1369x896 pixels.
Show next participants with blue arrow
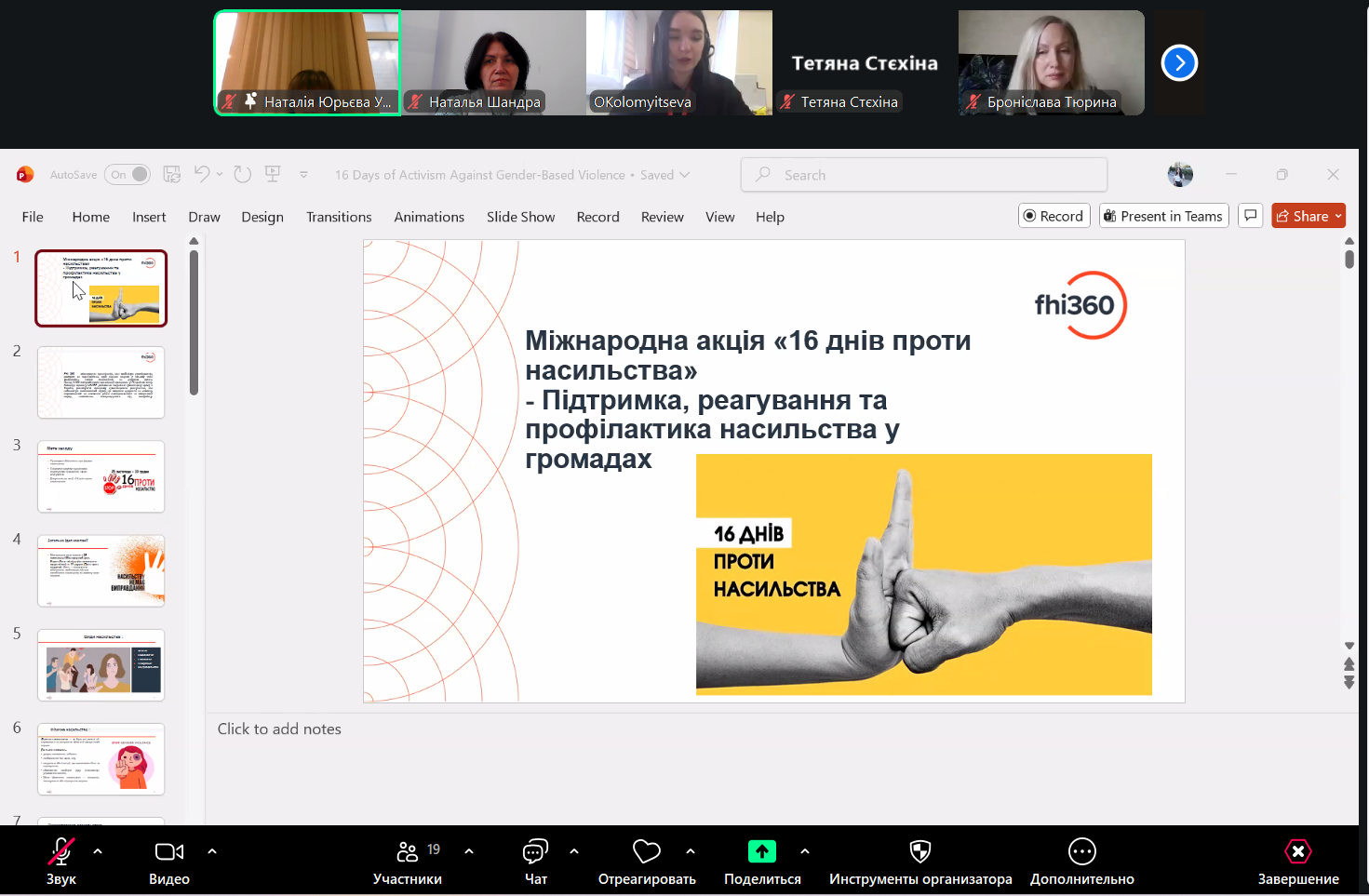pyautogui.click(x=1179, y=63)
